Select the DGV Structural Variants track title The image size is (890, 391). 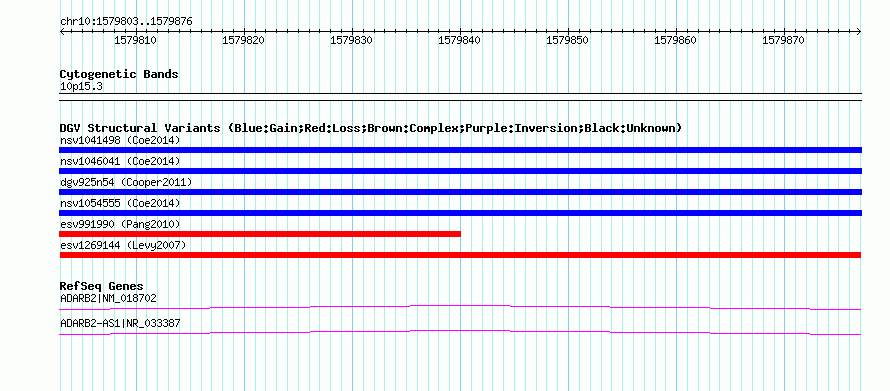[371, 128]
